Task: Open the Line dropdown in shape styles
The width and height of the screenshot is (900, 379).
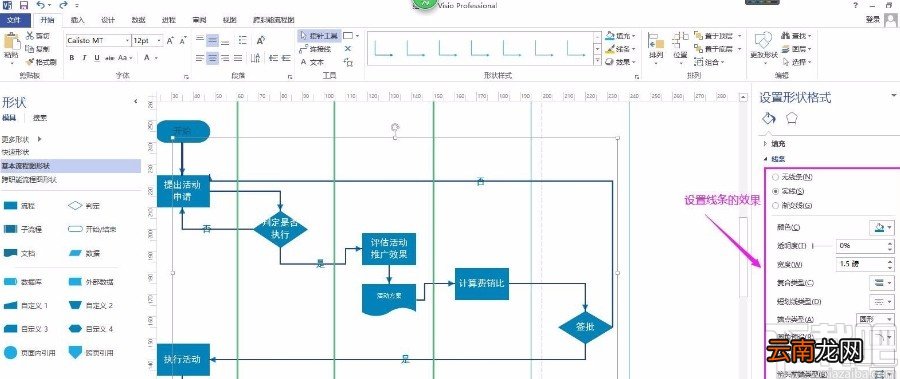Action: (x=619, y=49)
